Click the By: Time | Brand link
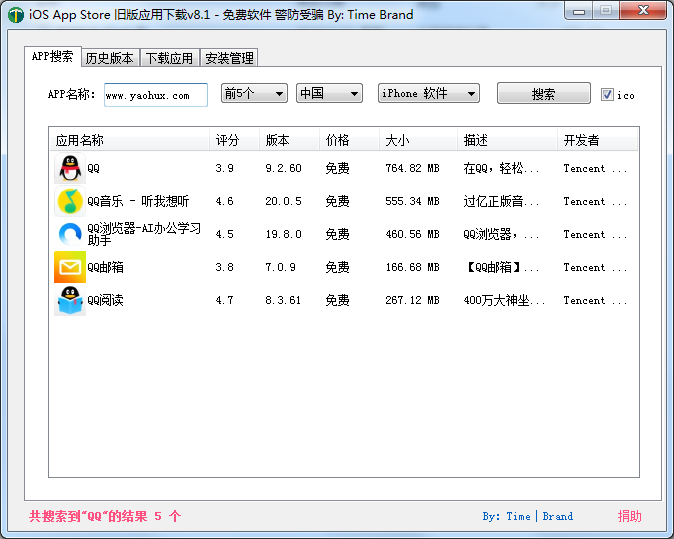 [527, 516]
